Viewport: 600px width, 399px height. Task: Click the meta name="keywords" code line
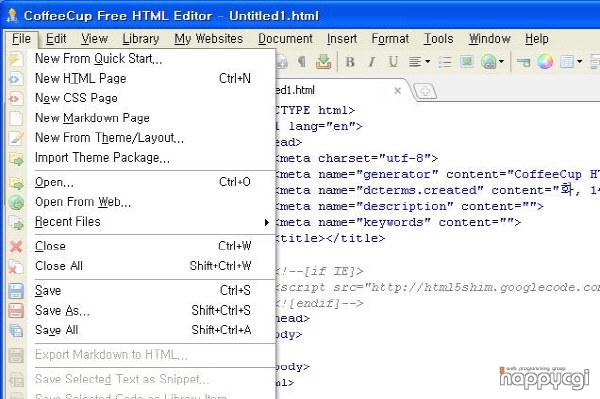[x=398, y=223]
